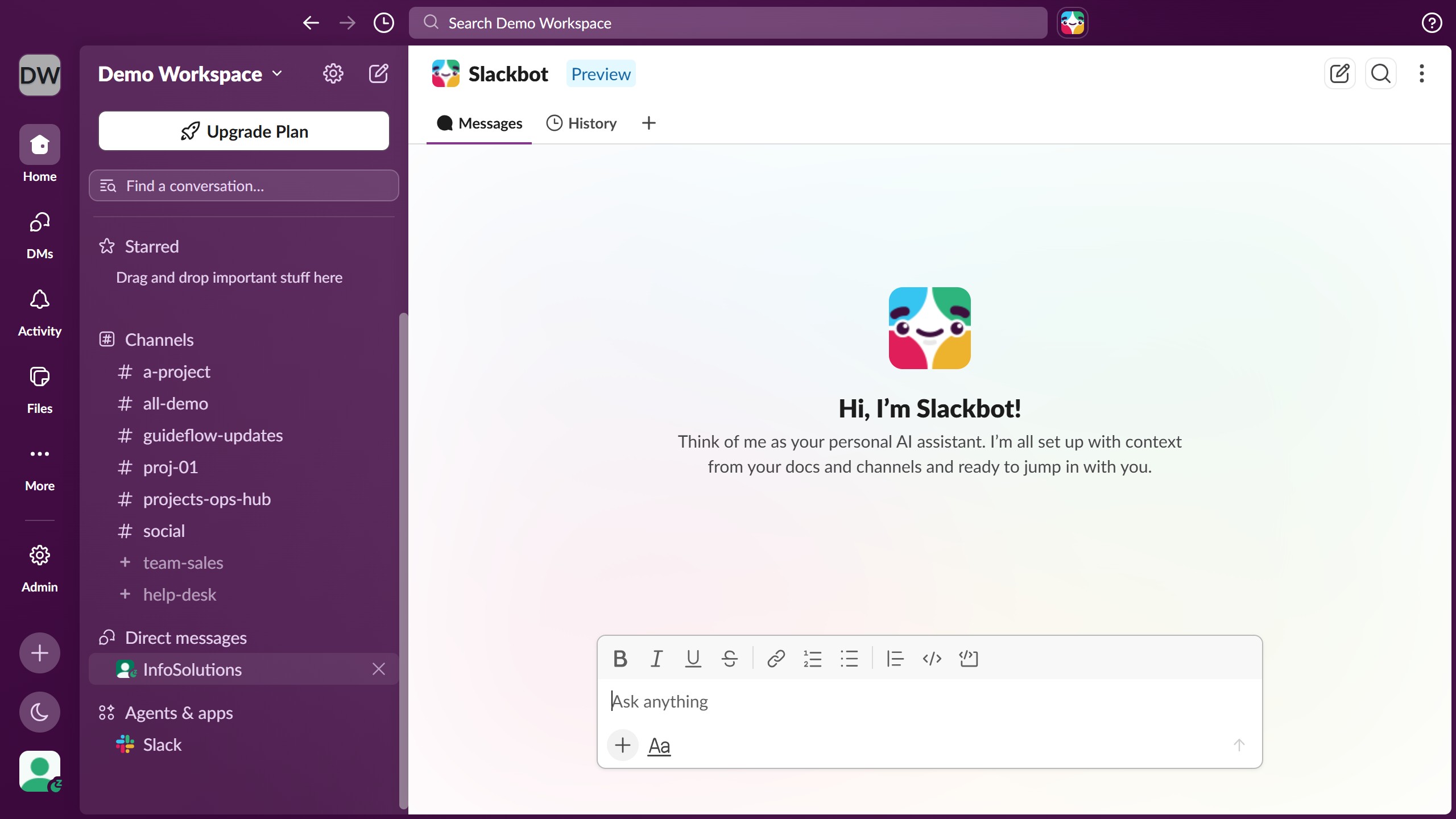Open the projects-ops-hub channel

click(x=243, y=499)
